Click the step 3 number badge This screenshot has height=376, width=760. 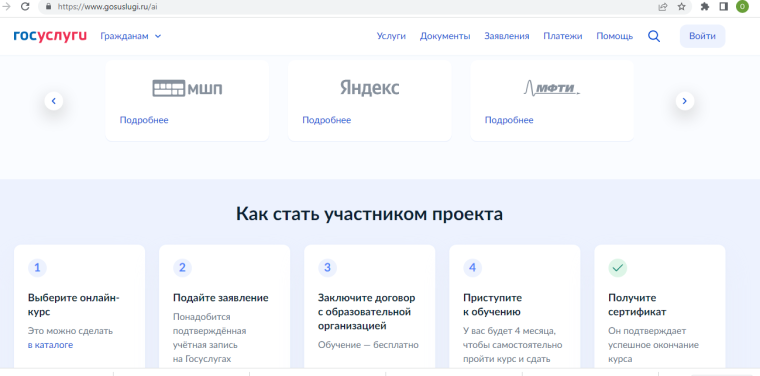327,267
